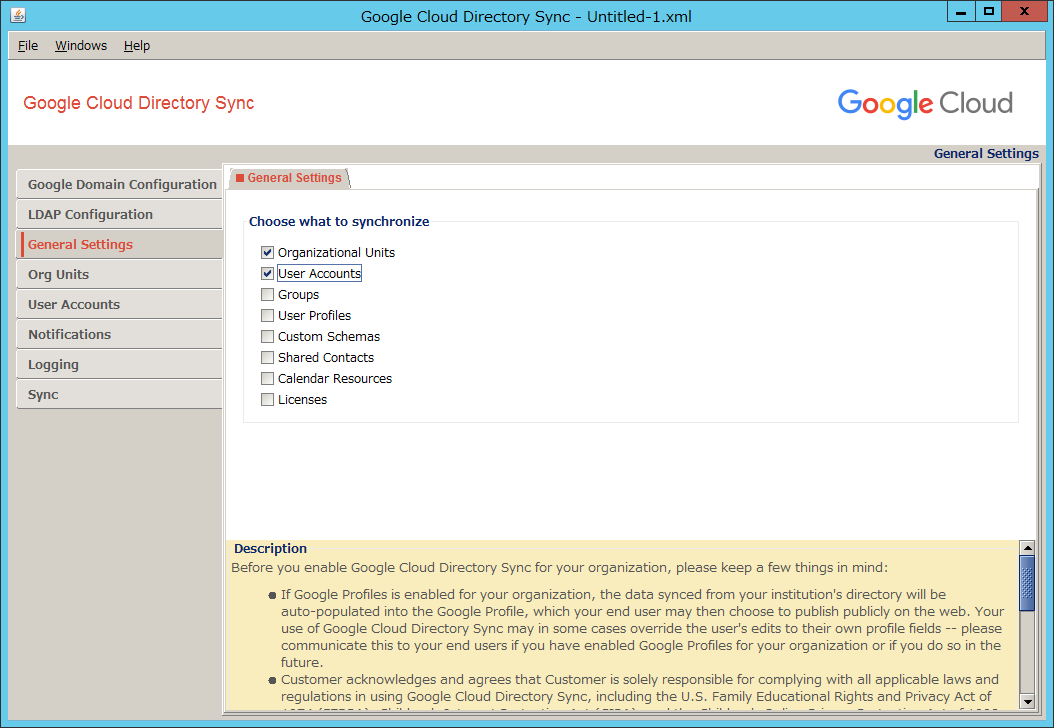Enable the User Profiles checkbox
This screenshot has width=1054, height=728.
(268, 315)
